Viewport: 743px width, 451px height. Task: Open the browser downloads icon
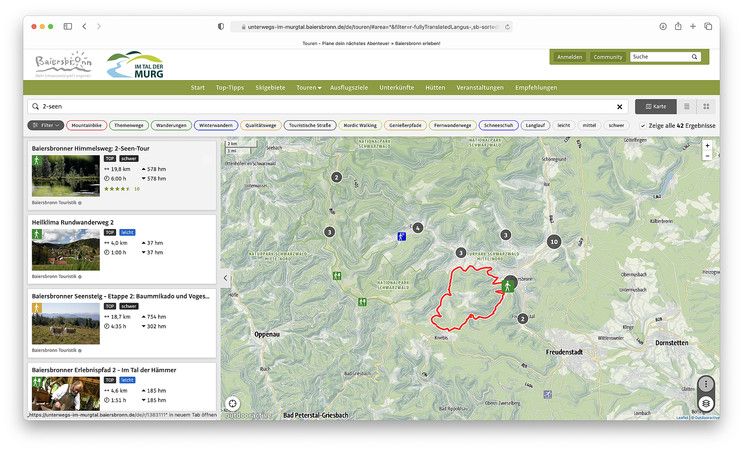pyautogui.click(x=663, y=27)
